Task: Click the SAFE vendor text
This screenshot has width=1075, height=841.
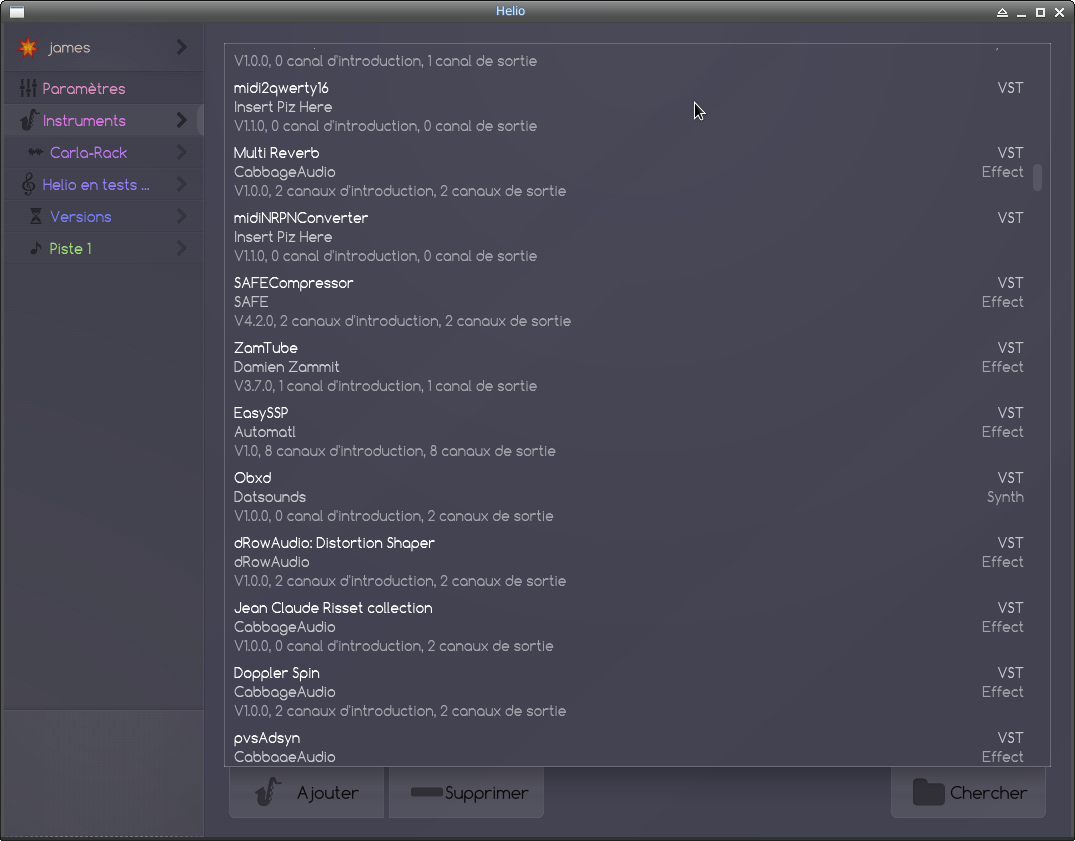Action: [251, 302]
